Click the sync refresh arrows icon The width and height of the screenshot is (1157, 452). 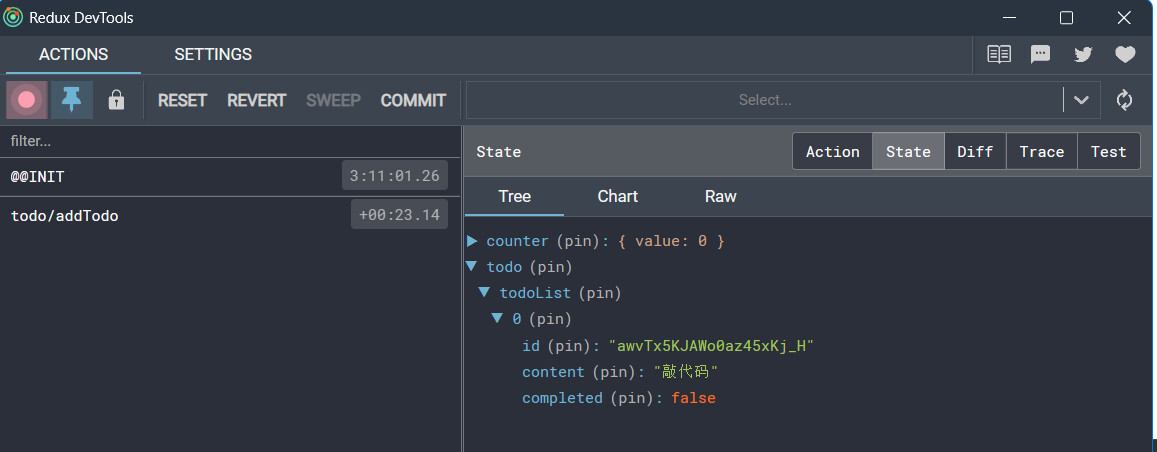[x=1124, y=100]
